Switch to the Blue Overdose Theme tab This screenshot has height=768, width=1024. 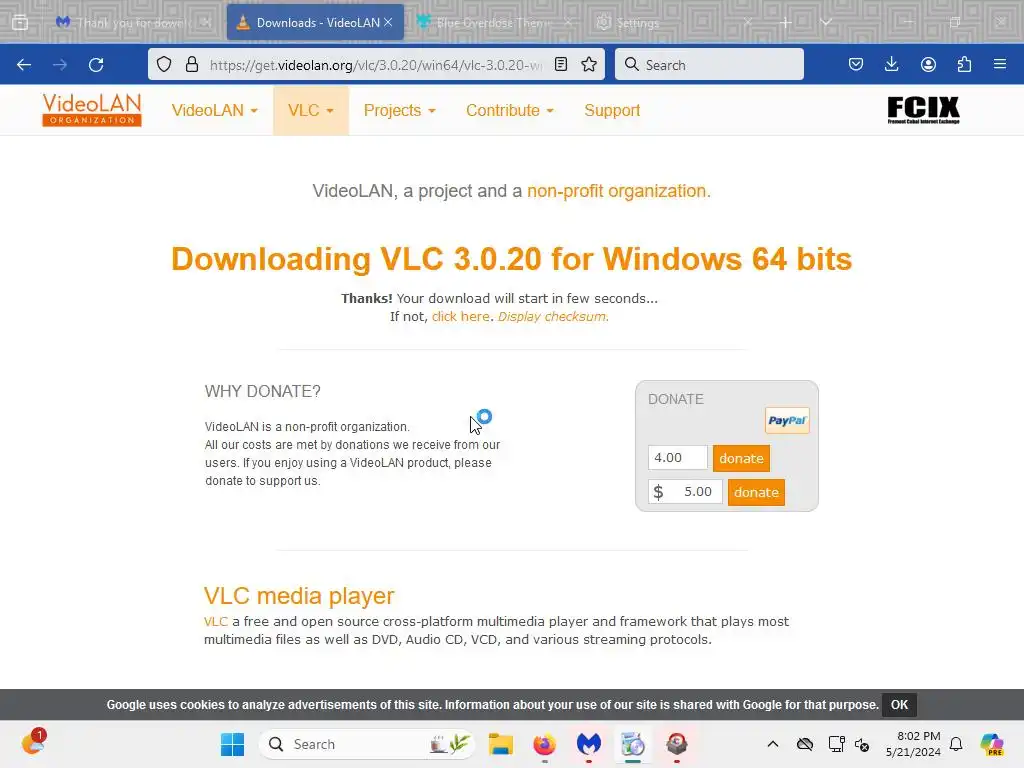[494, 22]
